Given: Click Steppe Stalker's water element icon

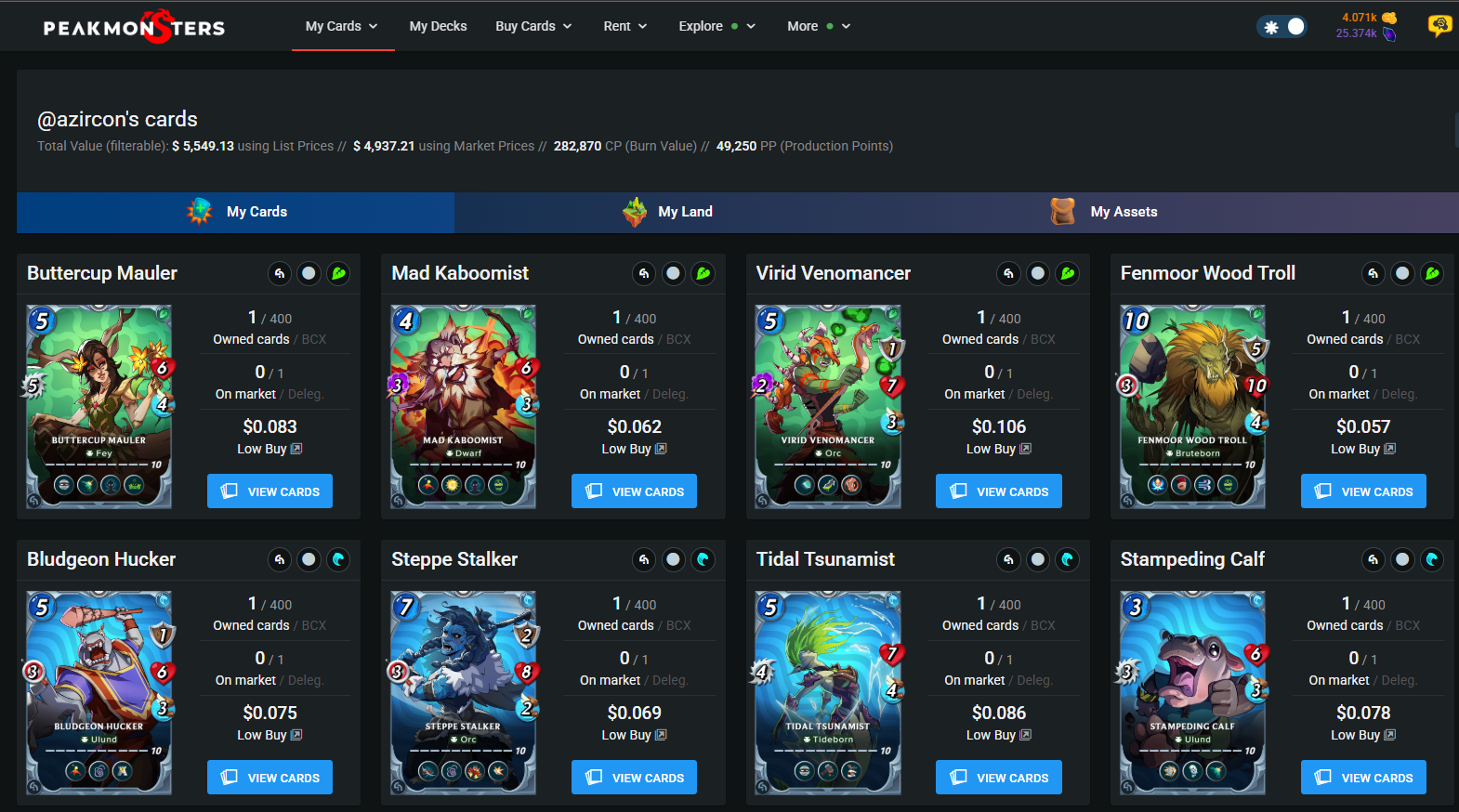Looking at the screenshot, I should [x=703, y=559].
